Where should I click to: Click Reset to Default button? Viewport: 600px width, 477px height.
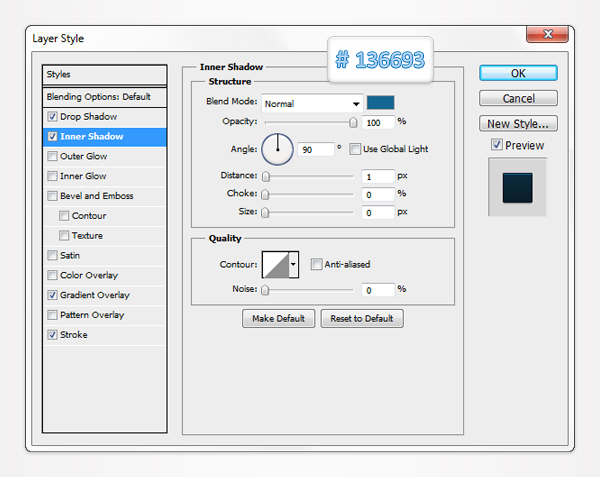click(364, 318)
